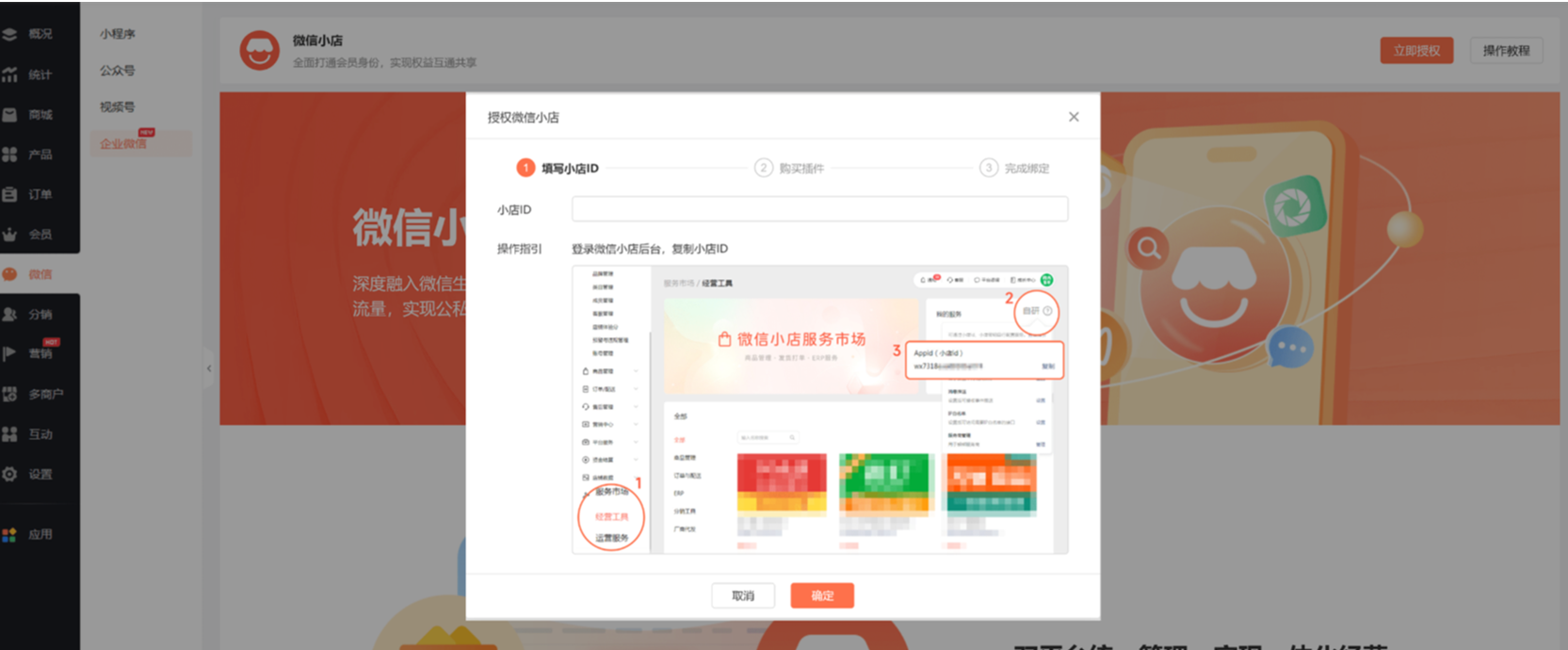Open the 应用 apps grid icon
1568x650 pixels.
click(x=9, y=534)
